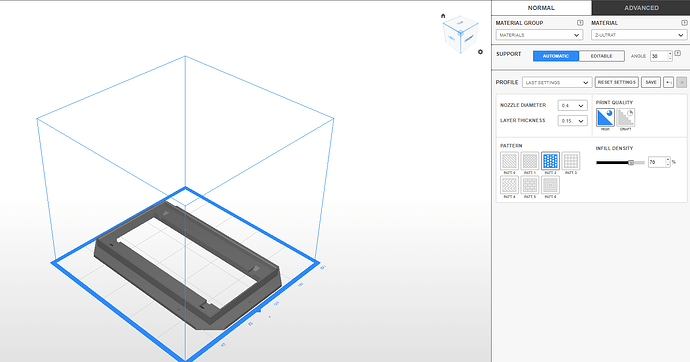Open view settings gear icon near cube
The width and height of the screenshot is (690, 362).
point(480,52)
